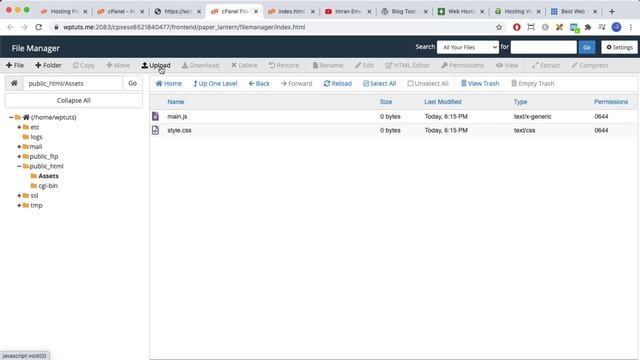The image size is (640, 360).
Task: Collapse the public_html folder
Action: pos(19,166)
